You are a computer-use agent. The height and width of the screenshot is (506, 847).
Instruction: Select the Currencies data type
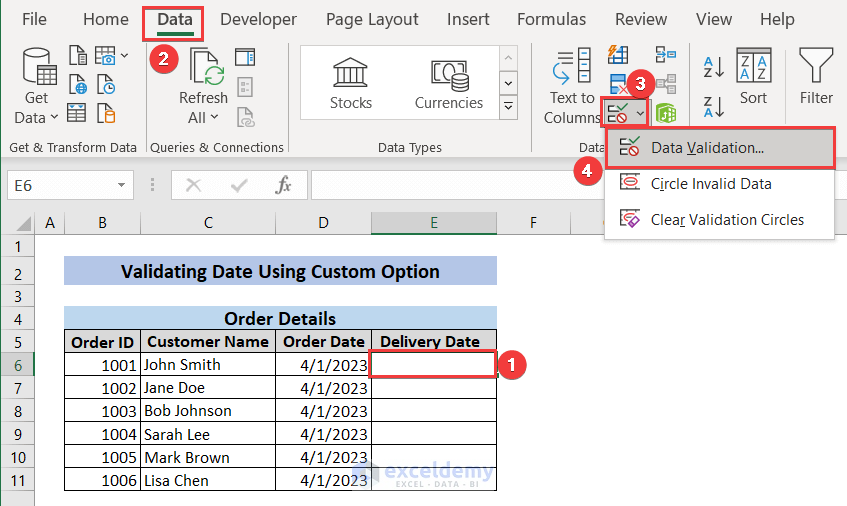449,84
